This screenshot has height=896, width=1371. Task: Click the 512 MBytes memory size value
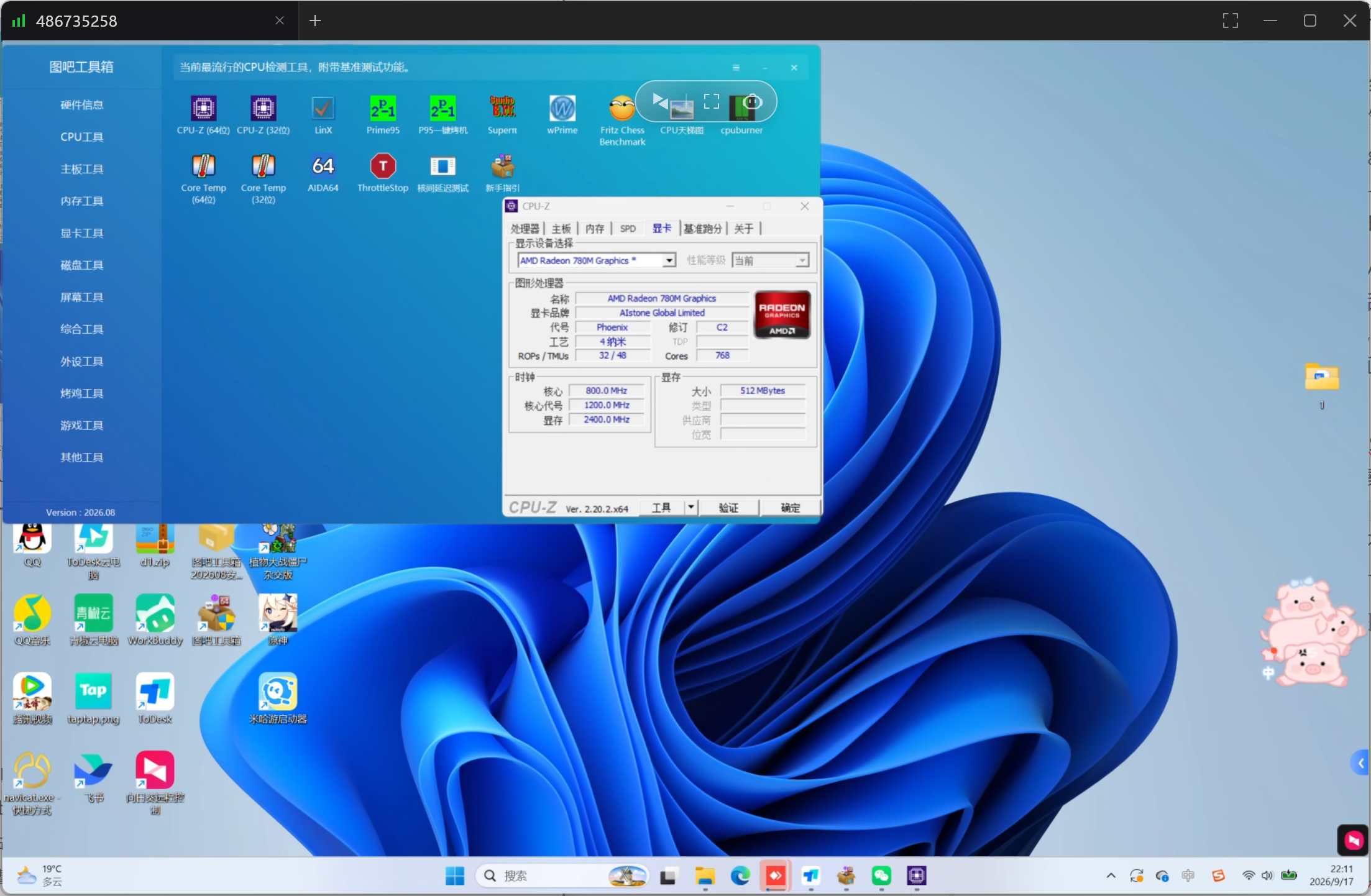coord(763,390)
